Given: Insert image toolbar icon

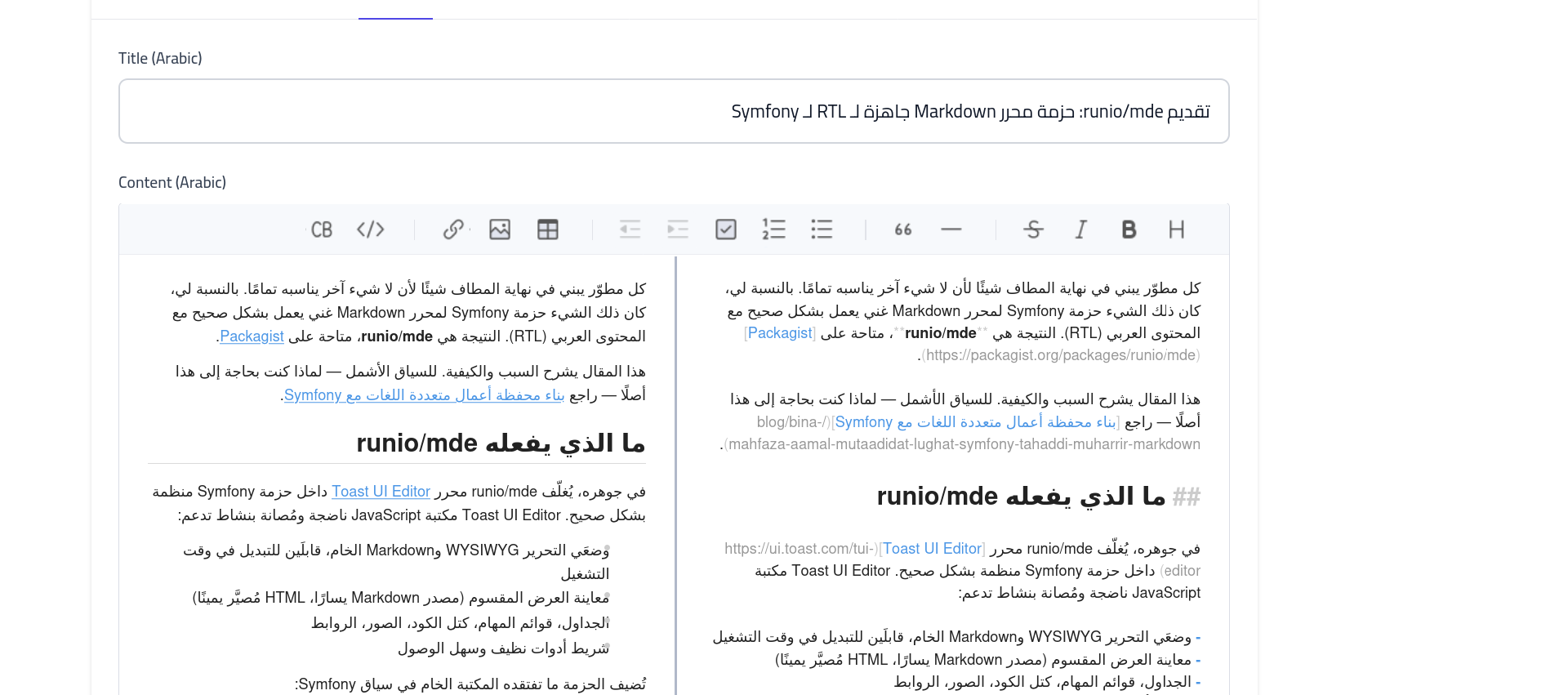Looking at the screenshot, I should coord(500,229).
